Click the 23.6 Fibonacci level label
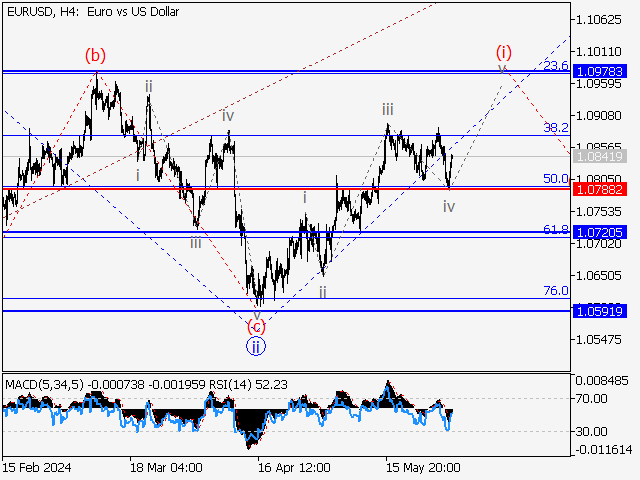640x480 pixels. pyautogui.click(x=556, y=65)
